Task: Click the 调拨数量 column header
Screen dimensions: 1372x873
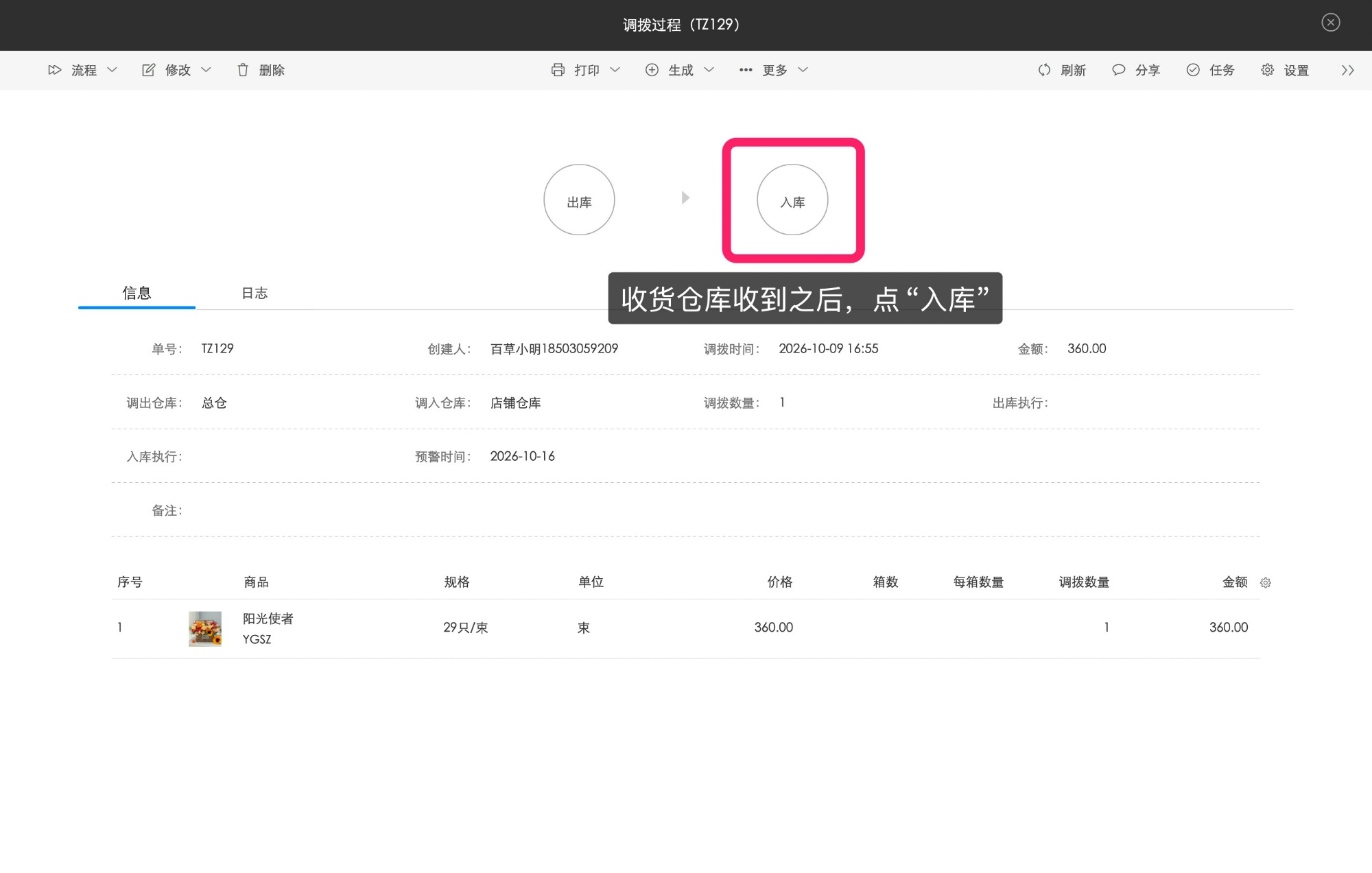Action: pyautogui.click(x=1084, y=582)
